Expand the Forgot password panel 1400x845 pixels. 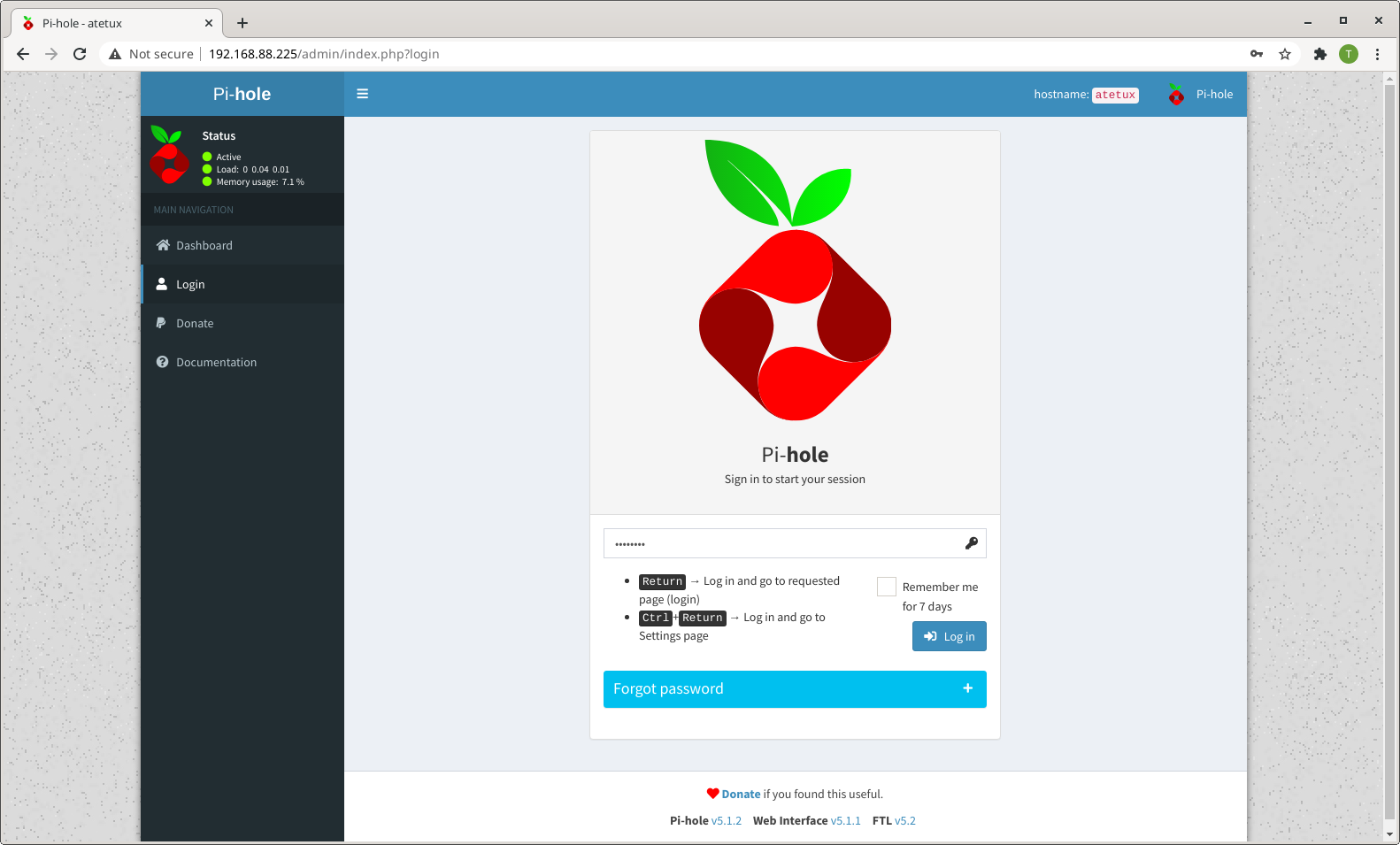tap(795, 689)
